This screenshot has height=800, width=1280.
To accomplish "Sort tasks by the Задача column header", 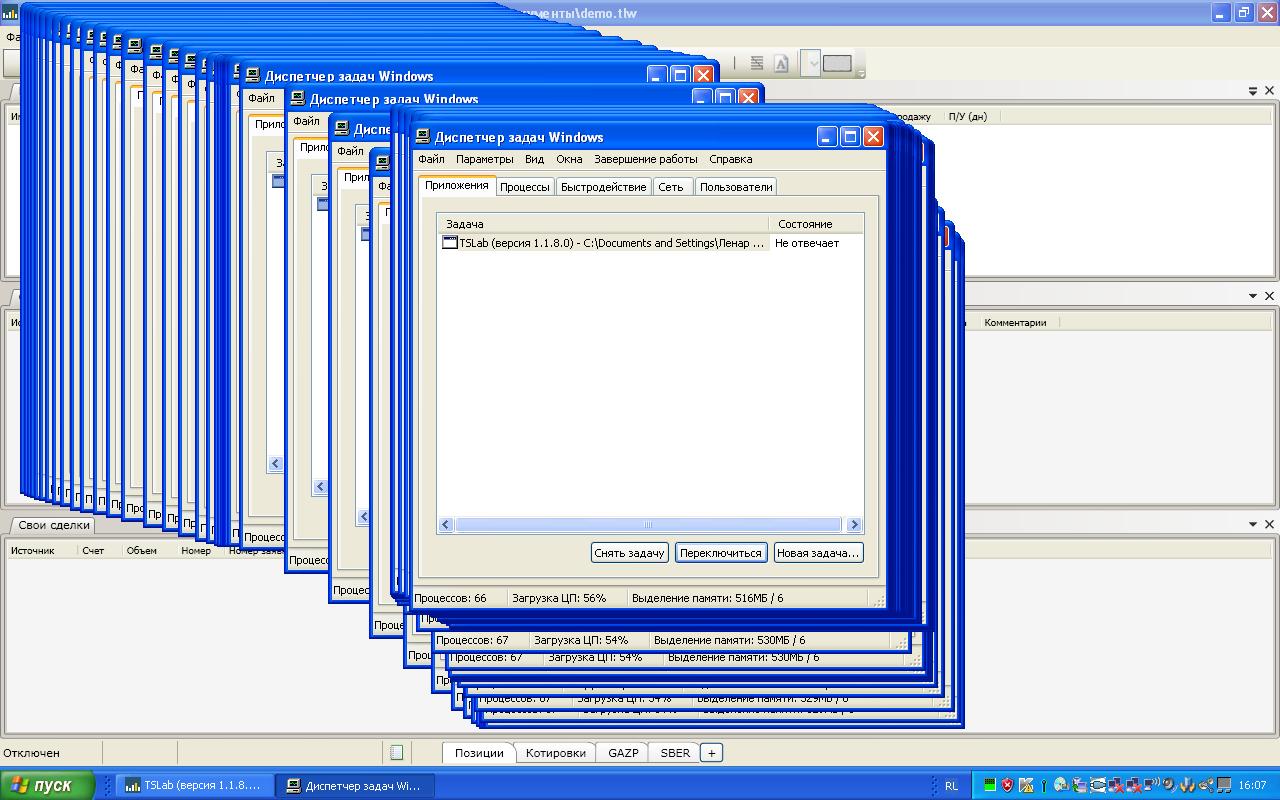I will point(603,224).
